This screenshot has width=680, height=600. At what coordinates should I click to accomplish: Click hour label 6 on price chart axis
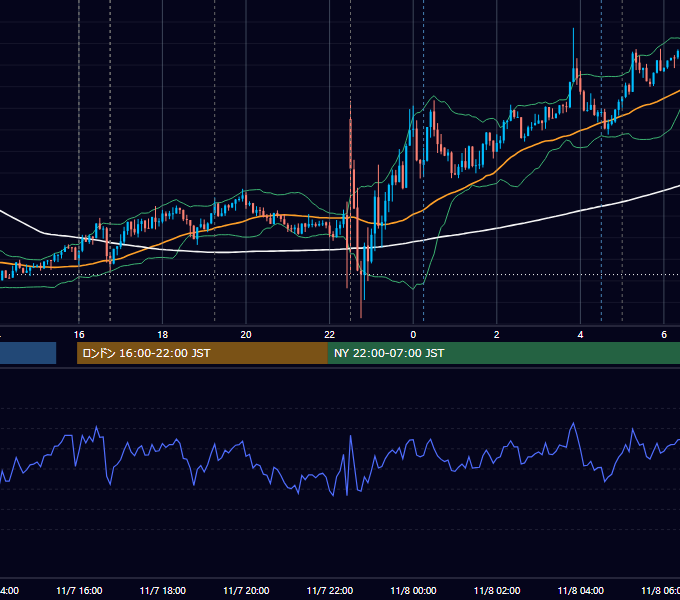(x=664, y=335)
